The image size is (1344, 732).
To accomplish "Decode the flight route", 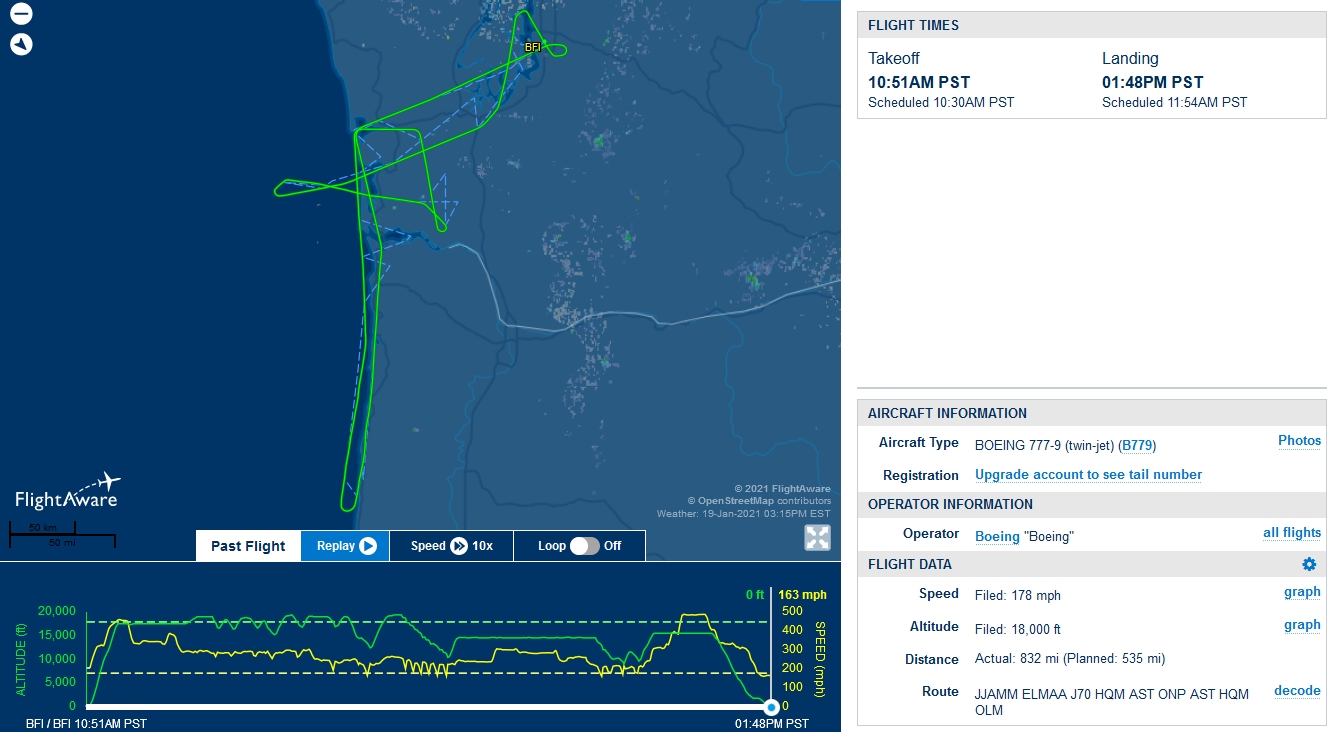I will [1297, 691].
